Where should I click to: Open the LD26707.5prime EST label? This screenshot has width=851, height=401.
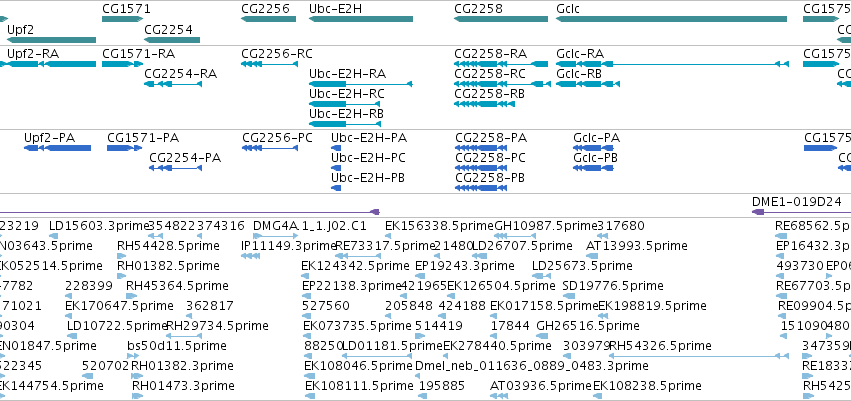point(523,246)
